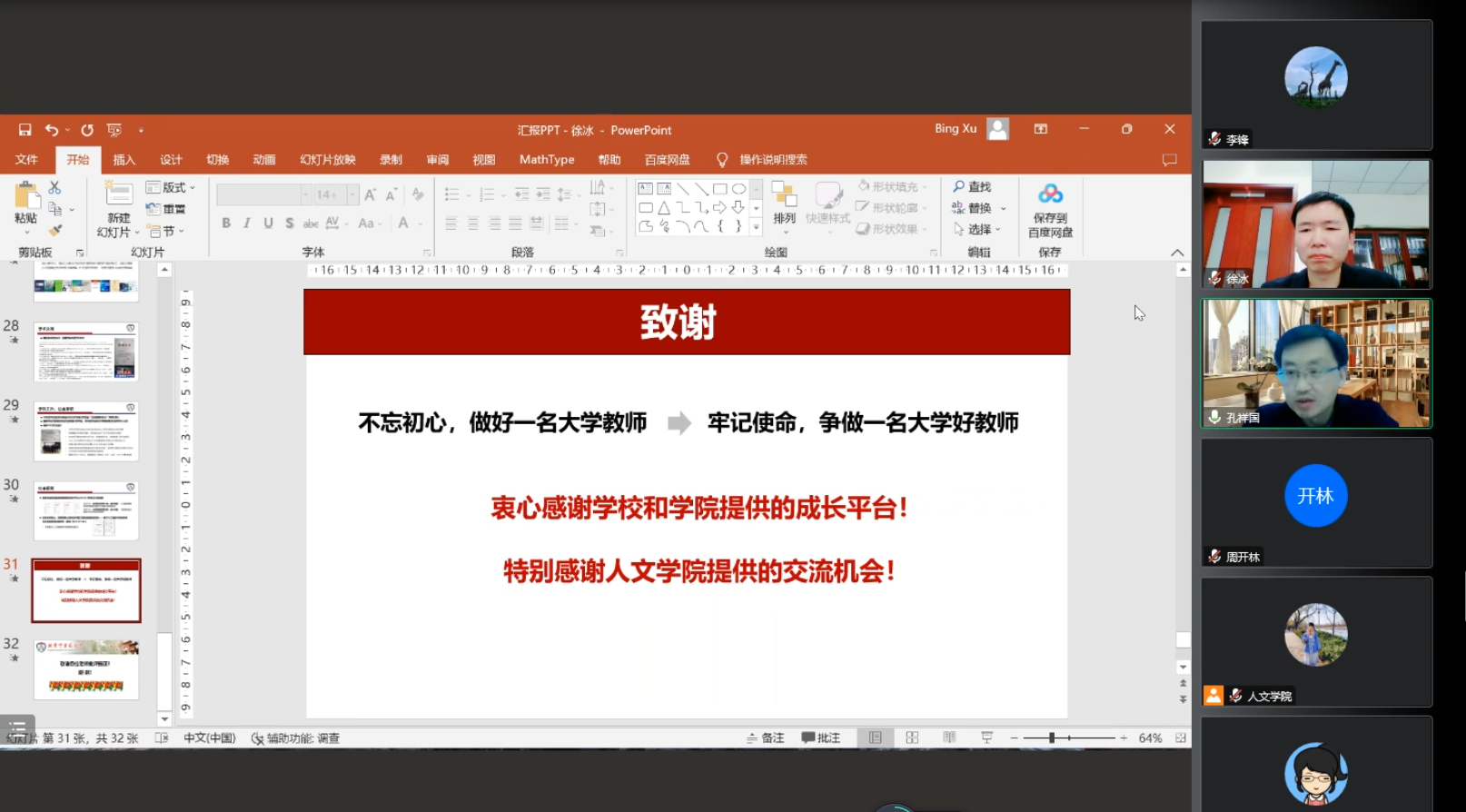
Task: Toggle the Comments (批注) pane
Action: pyautogui.click(x=821, y=738)
